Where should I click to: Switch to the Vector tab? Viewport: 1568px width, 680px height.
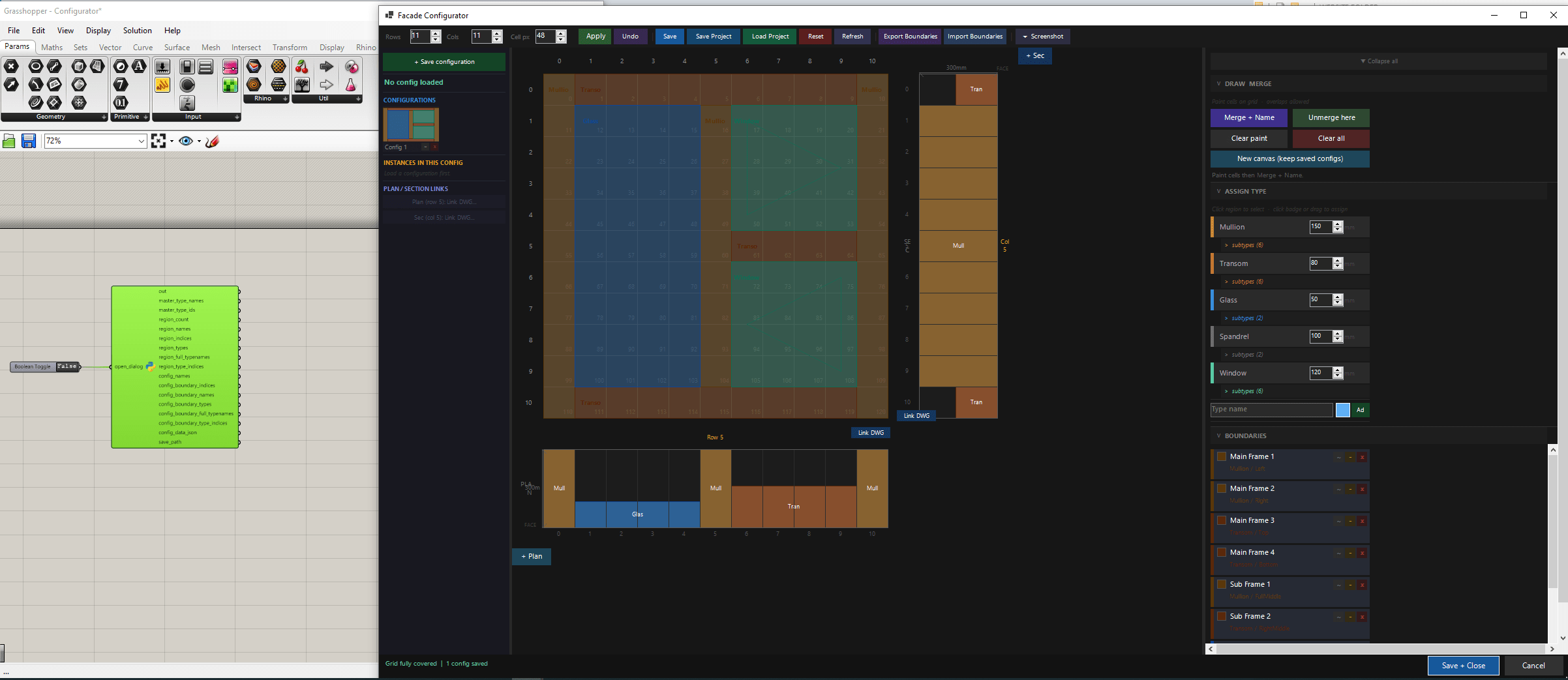coord(110,48)
